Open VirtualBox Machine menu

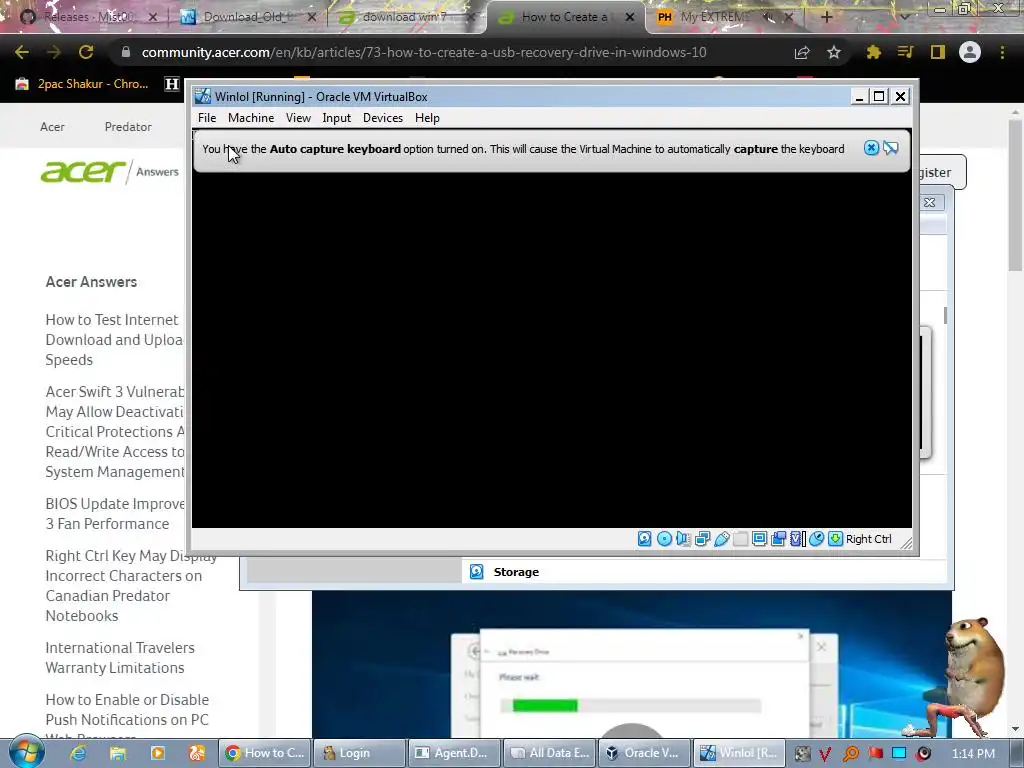pos(251,118)
